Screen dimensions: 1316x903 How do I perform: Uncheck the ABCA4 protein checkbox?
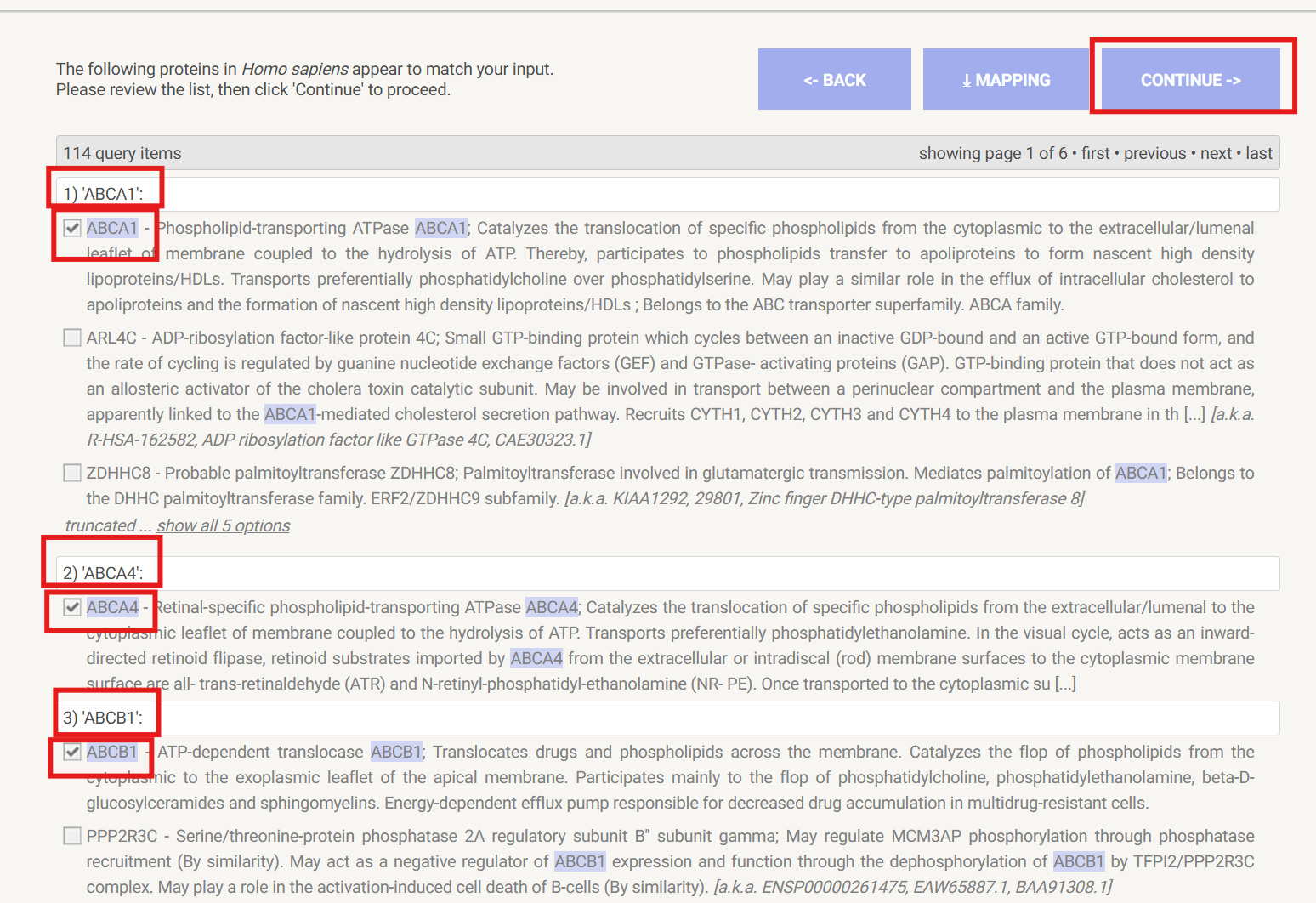tap(72, 607)
